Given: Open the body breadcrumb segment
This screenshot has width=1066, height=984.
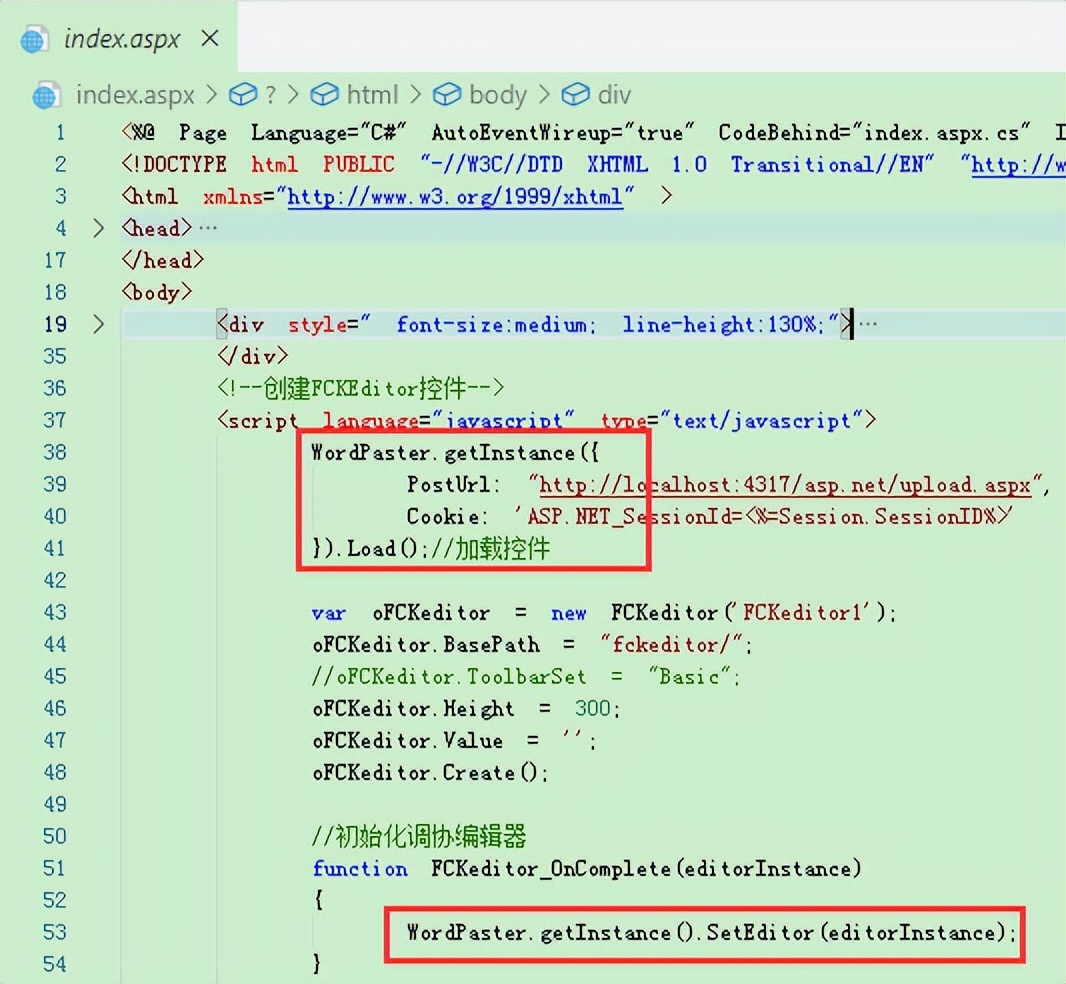Looking at the screenshot, I should point(498,95).
